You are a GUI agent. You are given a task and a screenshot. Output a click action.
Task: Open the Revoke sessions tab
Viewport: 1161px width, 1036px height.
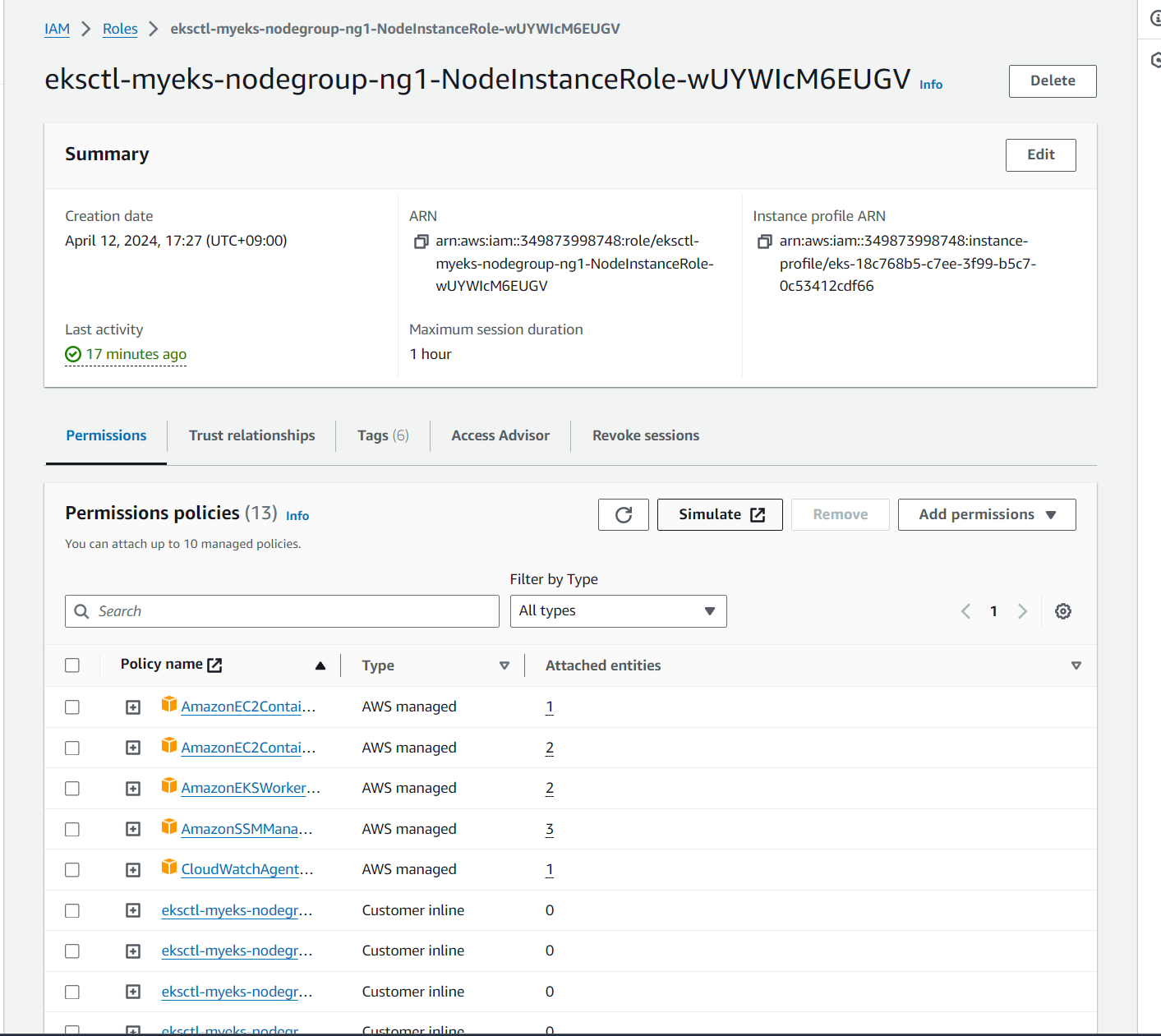point(646,435)
